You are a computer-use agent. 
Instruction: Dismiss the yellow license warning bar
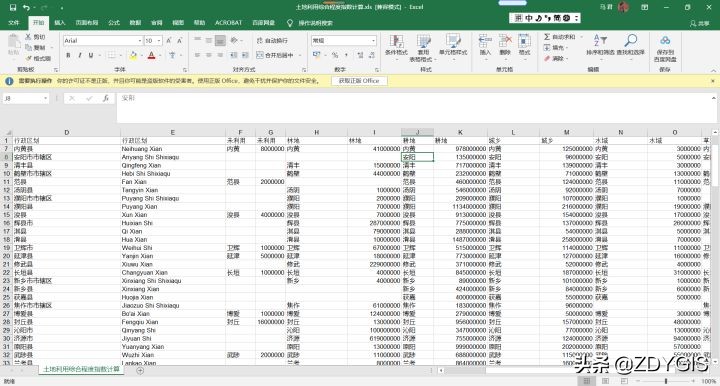[713, 81]
